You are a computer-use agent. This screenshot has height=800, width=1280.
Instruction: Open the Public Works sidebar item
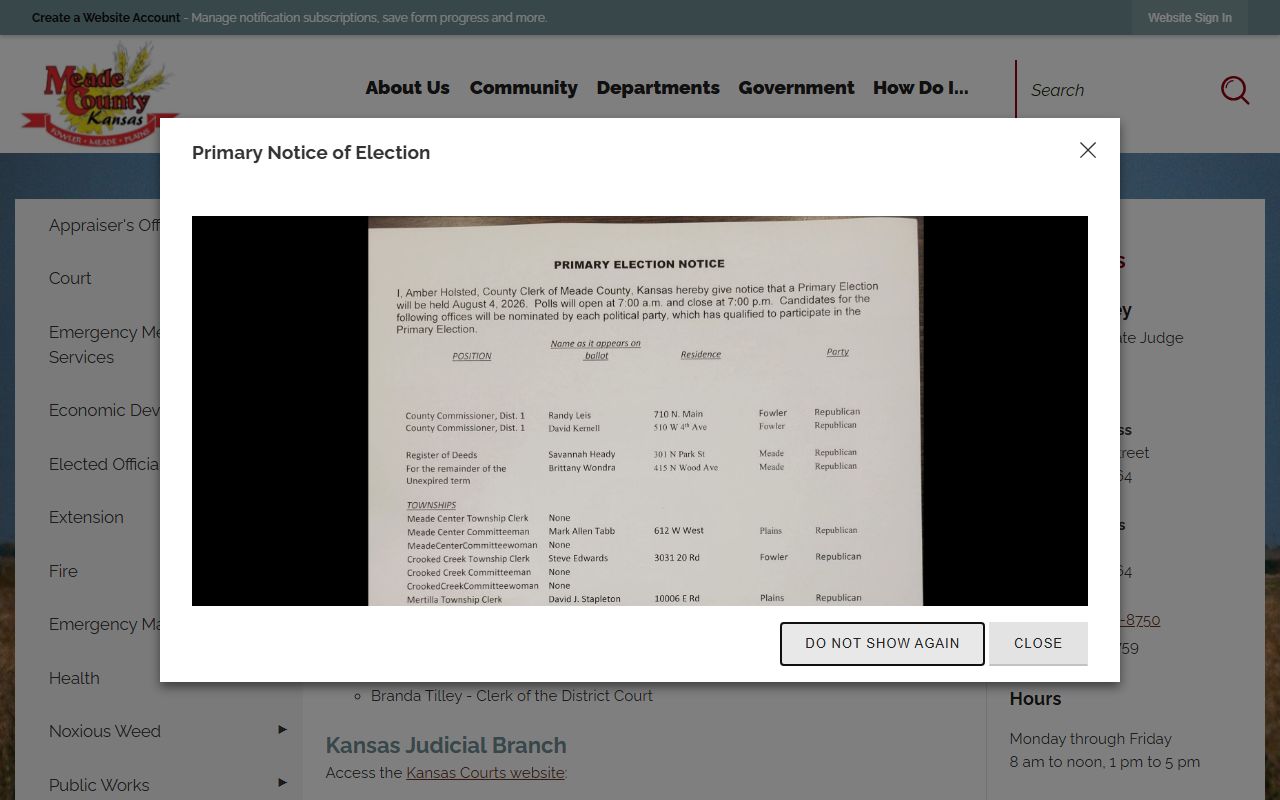99,785
